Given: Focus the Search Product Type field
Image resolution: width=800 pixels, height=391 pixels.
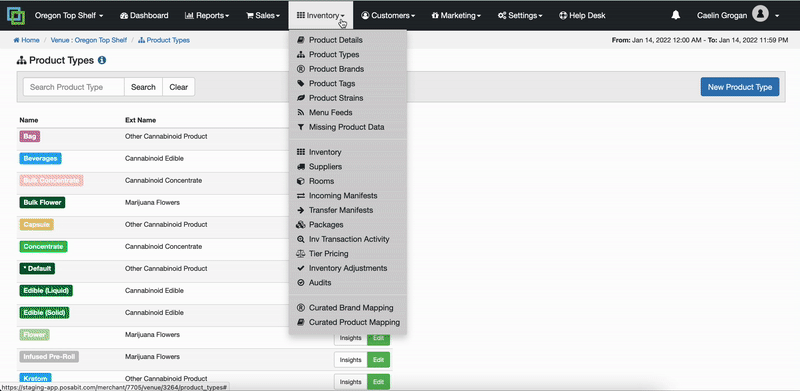Looking at the screenshot, I should [x=74, y=87].
